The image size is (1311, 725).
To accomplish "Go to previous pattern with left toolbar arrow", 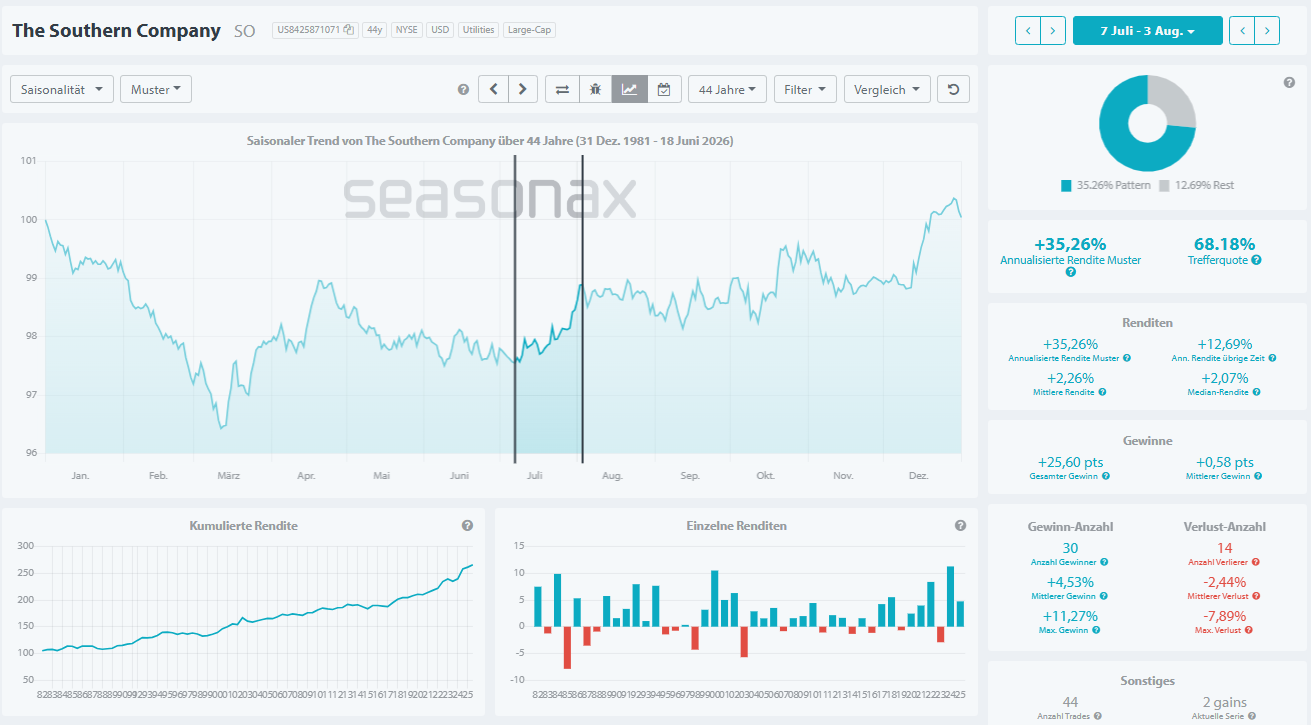I will [493, 89].
